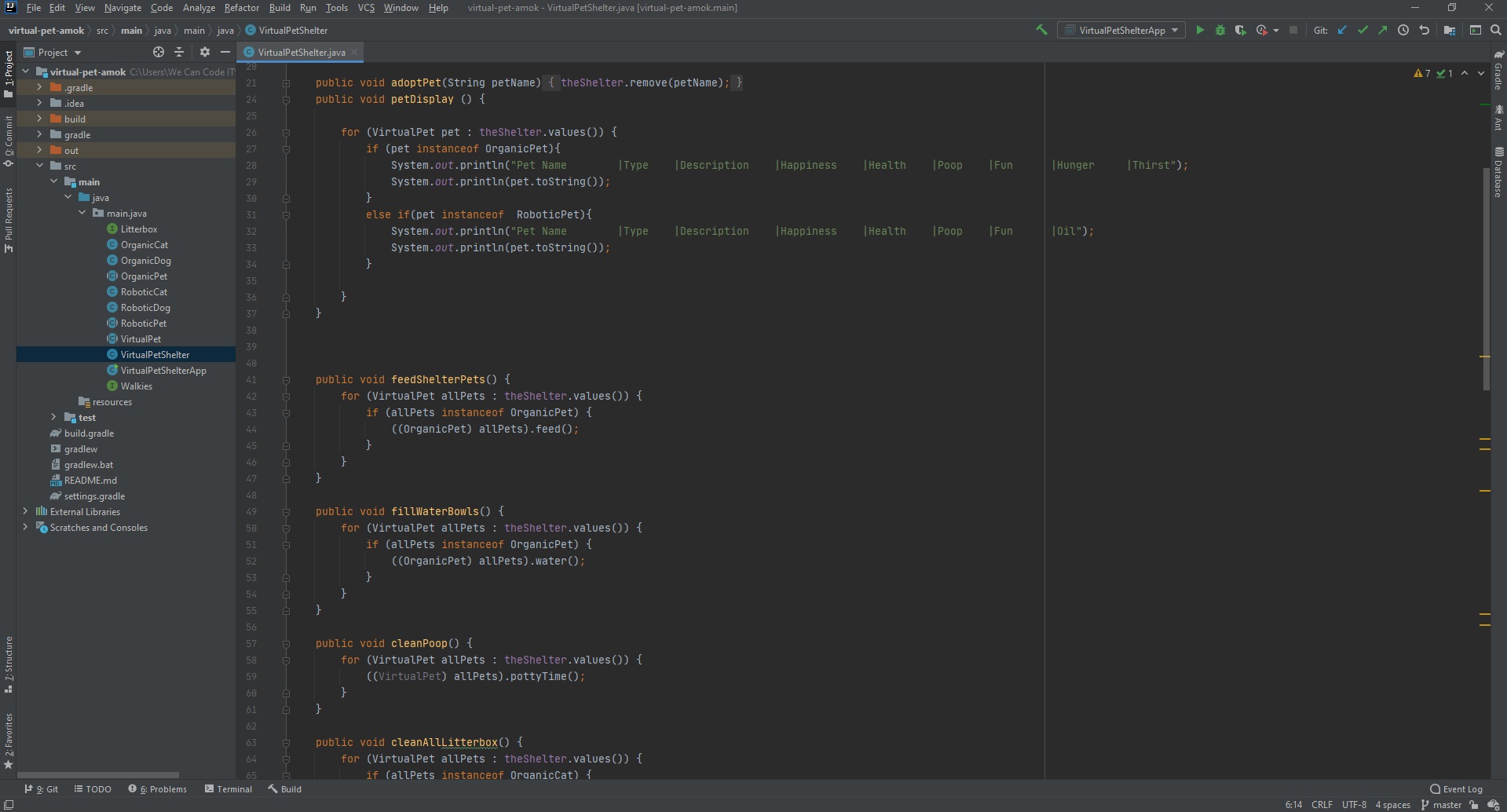Open the VirtualPetShelterApp run configuration dropdown
The width and height of the screenshot is (1507, 812).
pos(1121,30)
